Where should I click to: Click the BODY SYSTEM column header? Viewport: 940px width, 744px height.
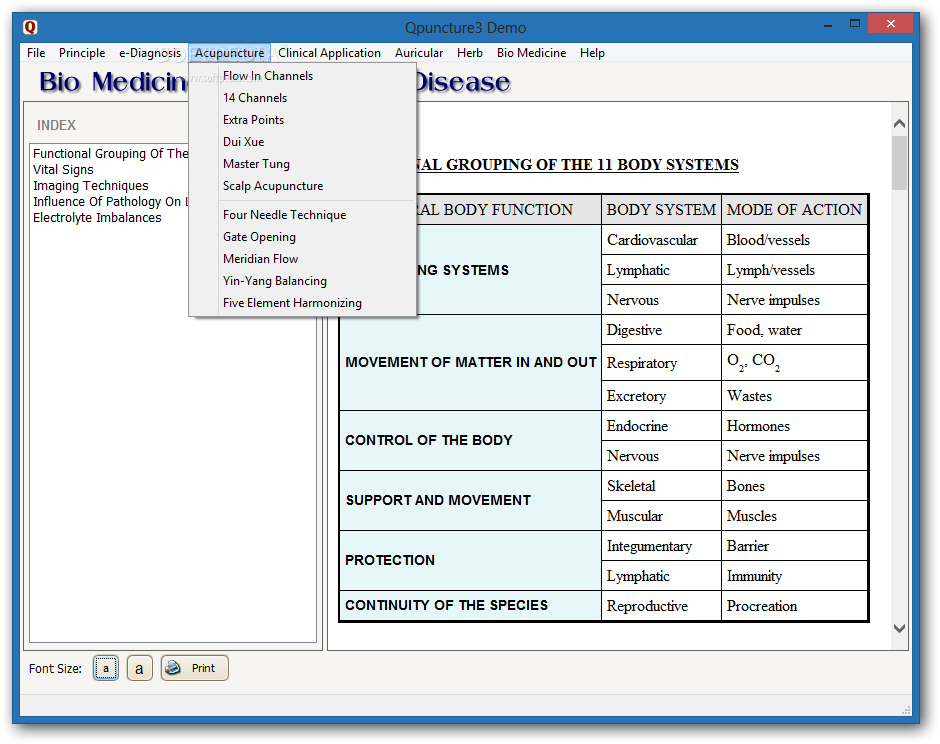[661, 210]
